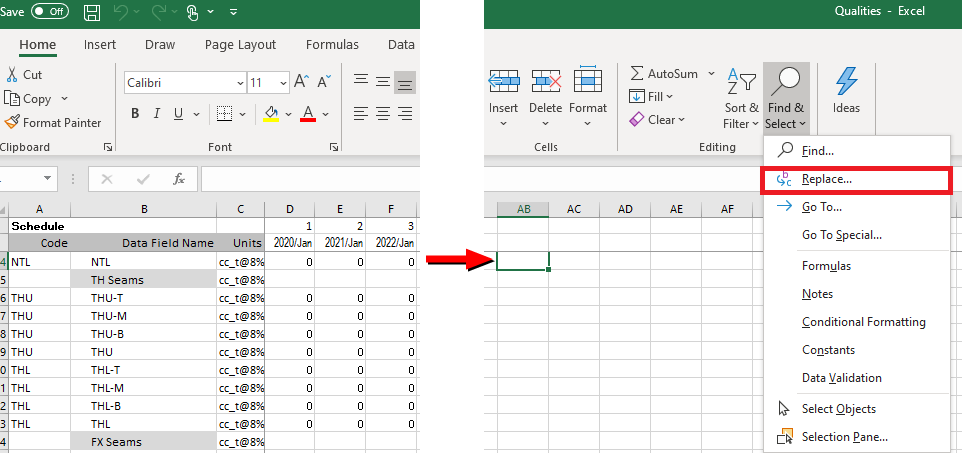Click the Ideas lightning icon
The image size is (962, 453).
pyautogui.click(x=846, y=91)
